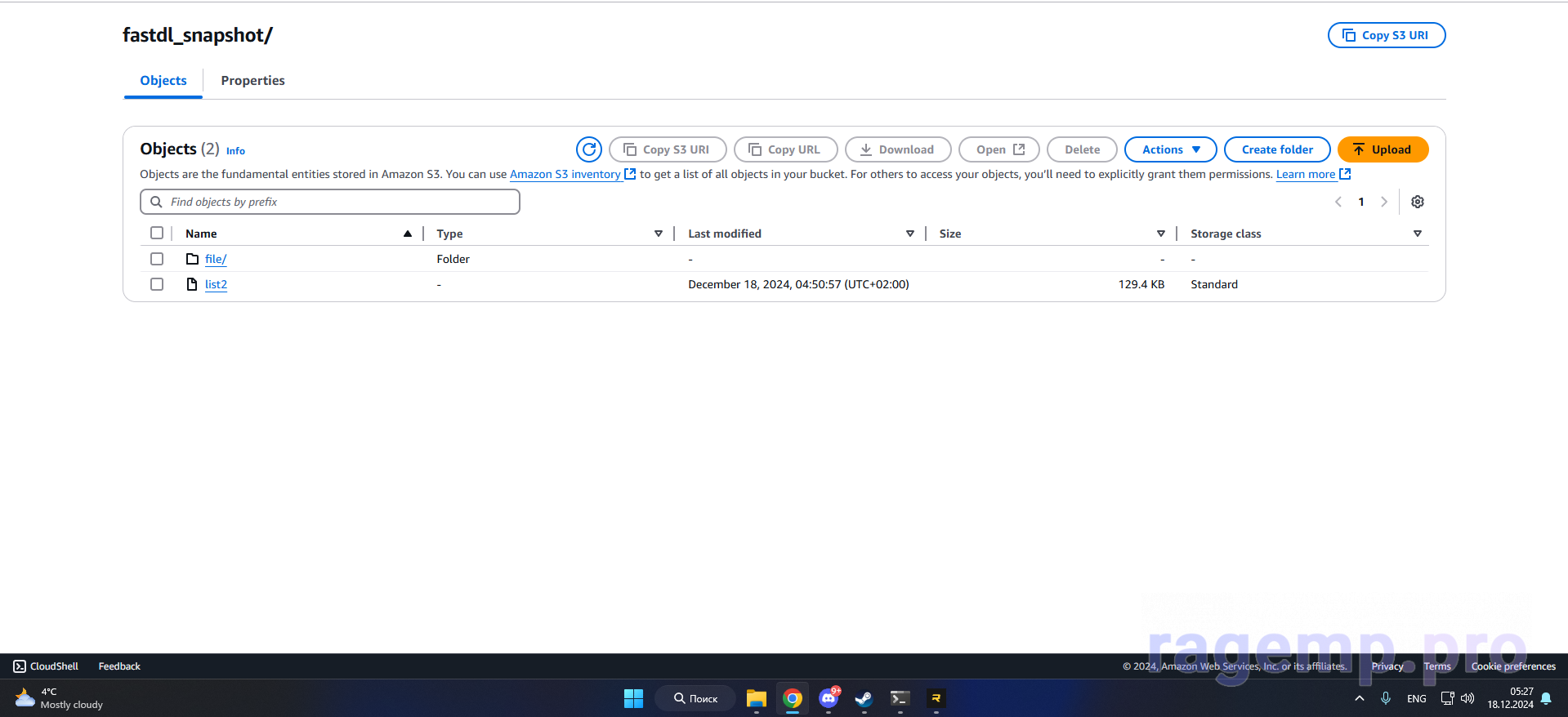This screenshot has height=717, width=1568.
Task: Open Discord from the taskbar
Action: point(829,698)
